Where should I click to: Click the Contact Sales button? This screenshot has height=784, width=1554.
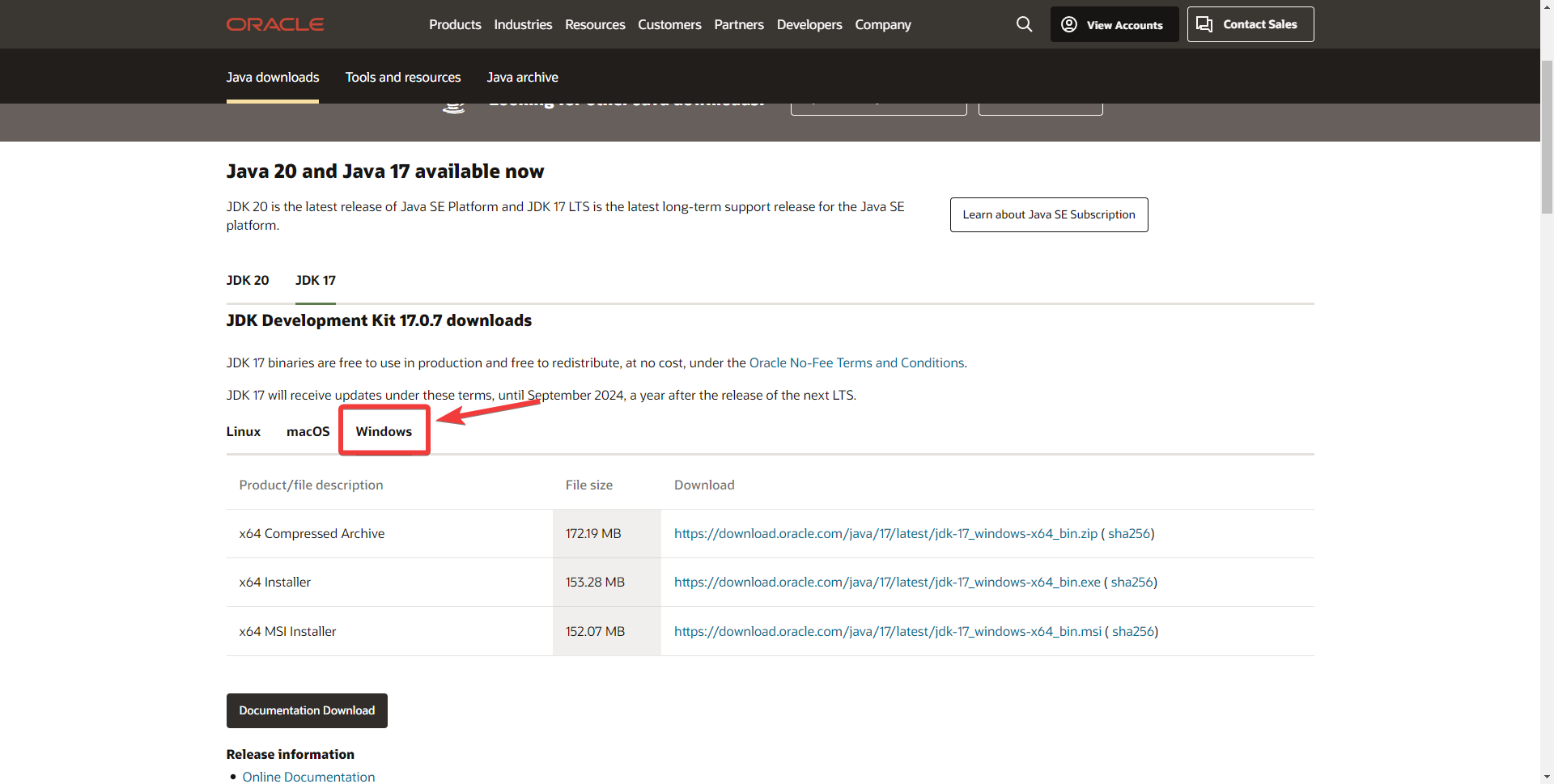tap(1250, 24)
